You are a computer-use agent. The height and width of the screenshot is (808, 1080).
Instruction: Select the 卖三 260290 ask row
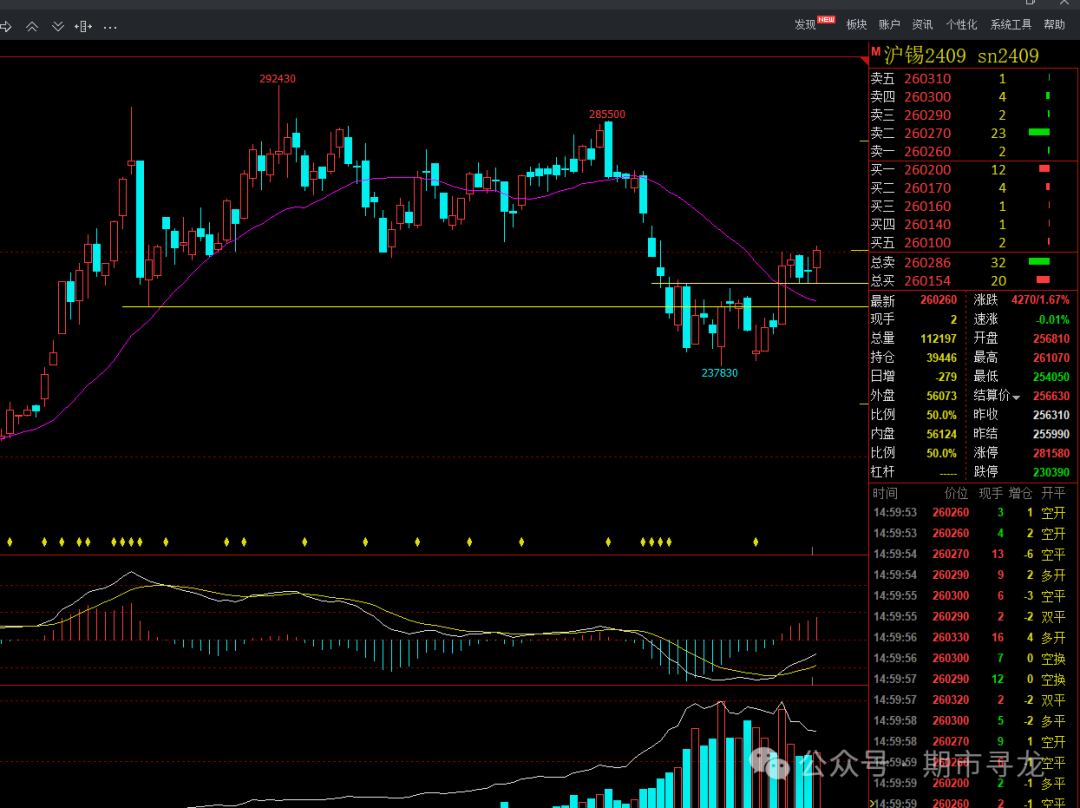point(973,115)
